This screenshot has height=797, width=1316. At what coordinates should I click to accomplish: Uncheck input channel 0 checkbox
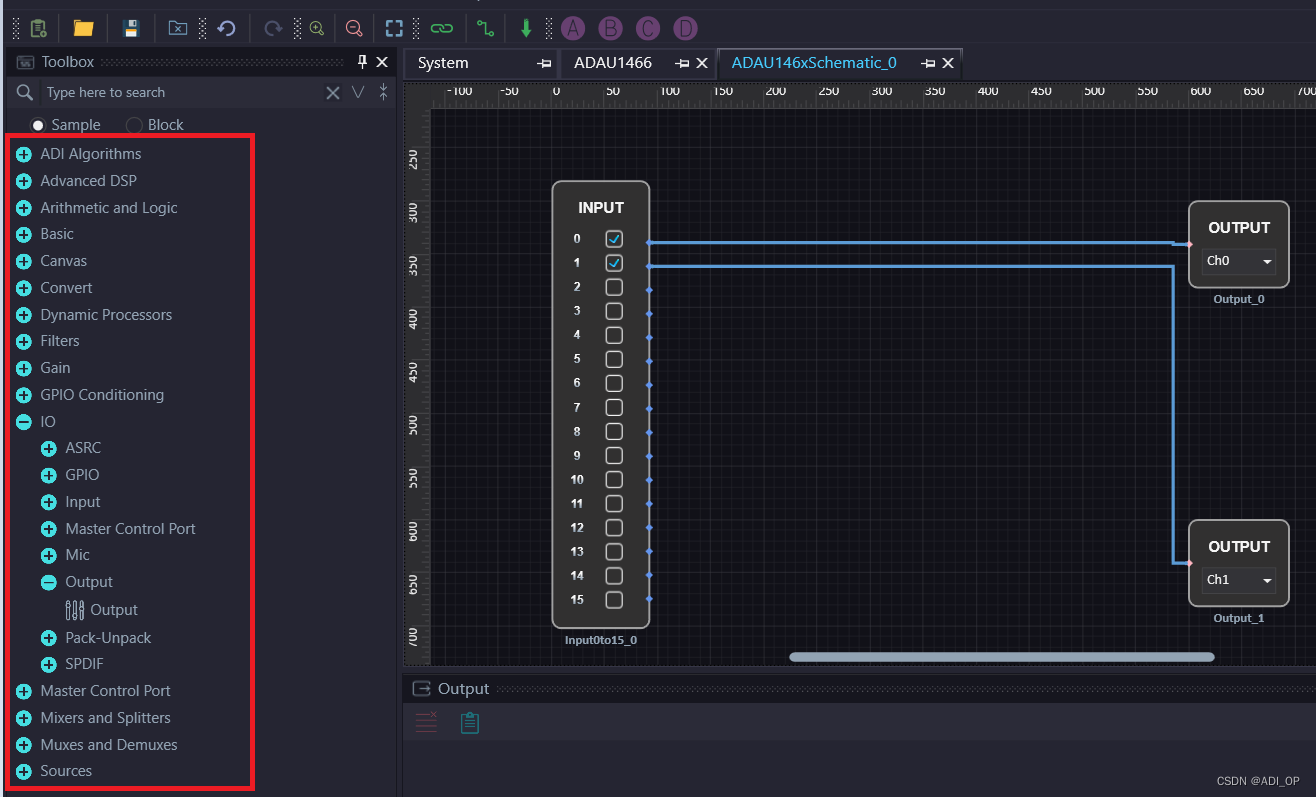[x=614, y=239]
